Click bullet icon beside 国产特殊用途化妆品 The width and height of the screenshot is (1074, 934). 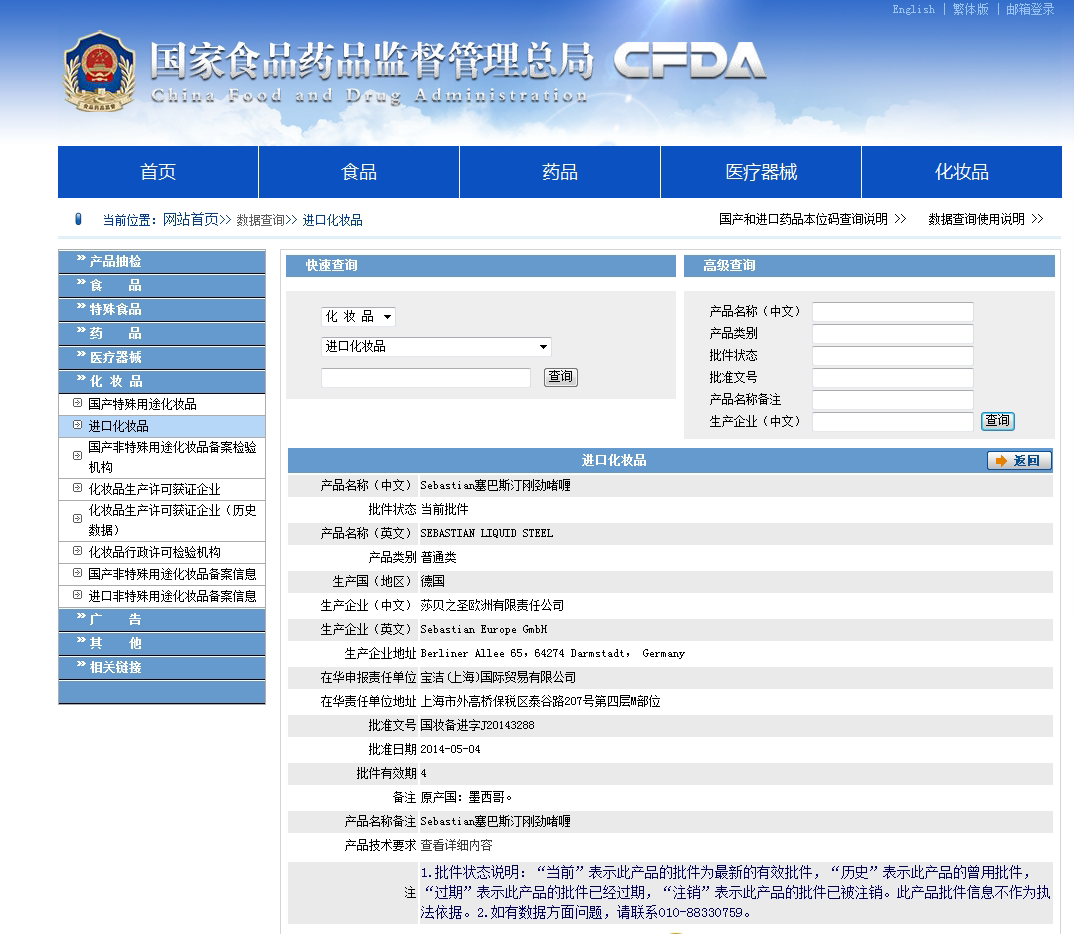(77, 403)
